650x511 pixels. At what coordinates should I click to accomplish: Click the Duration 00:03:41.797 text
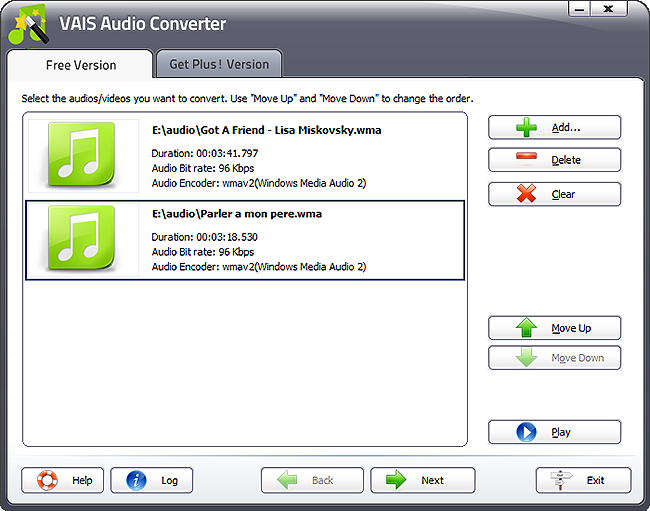205,153
